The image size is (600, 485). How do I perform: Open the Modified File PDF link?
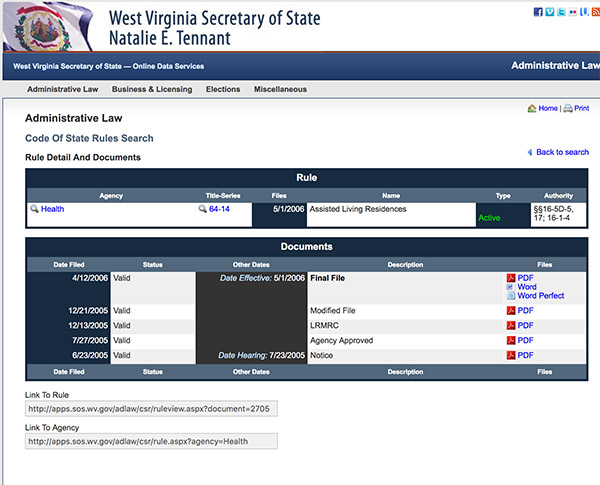[x=525, y=310]
